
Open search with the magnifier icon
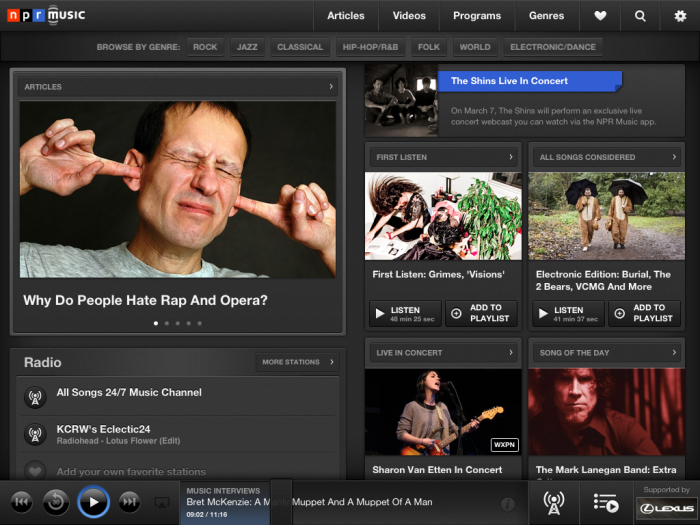click(x=640, y=16)
